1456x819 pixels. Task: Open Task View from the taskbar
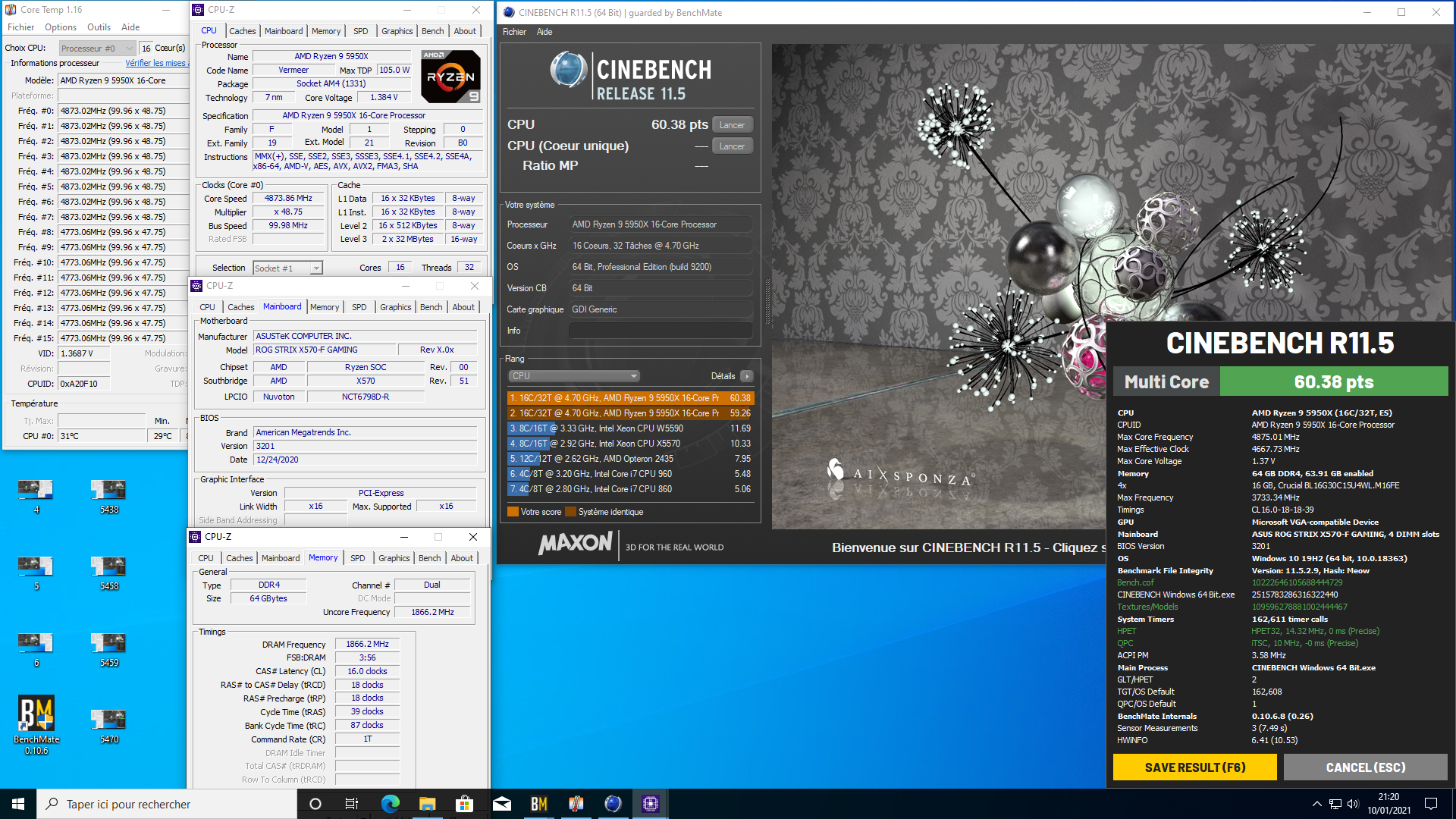tap(352, 804)
